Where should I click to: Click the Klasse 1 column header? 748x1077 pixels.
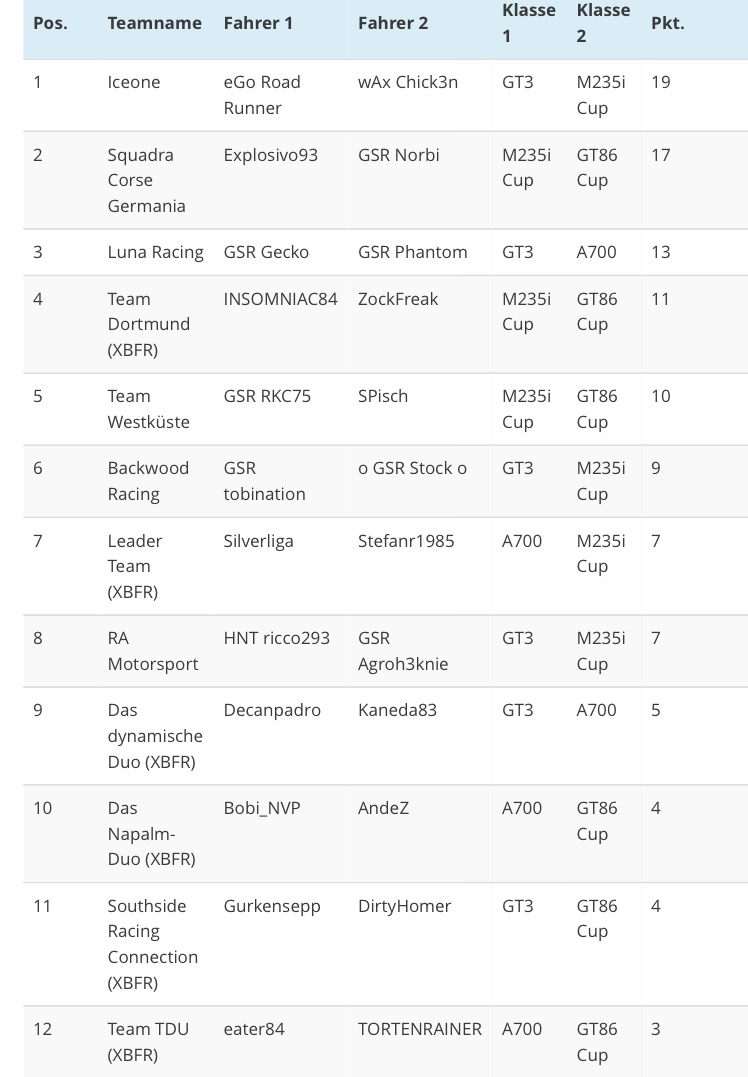(528, 22)
